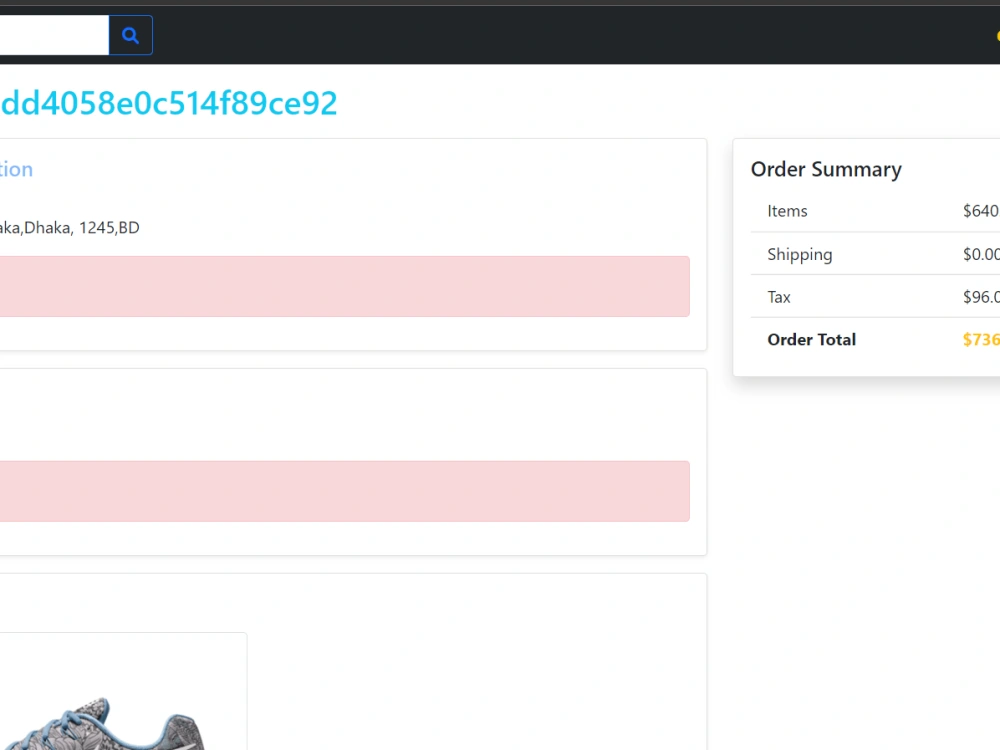Select the 'Items' row label

[x=787, y=211]
